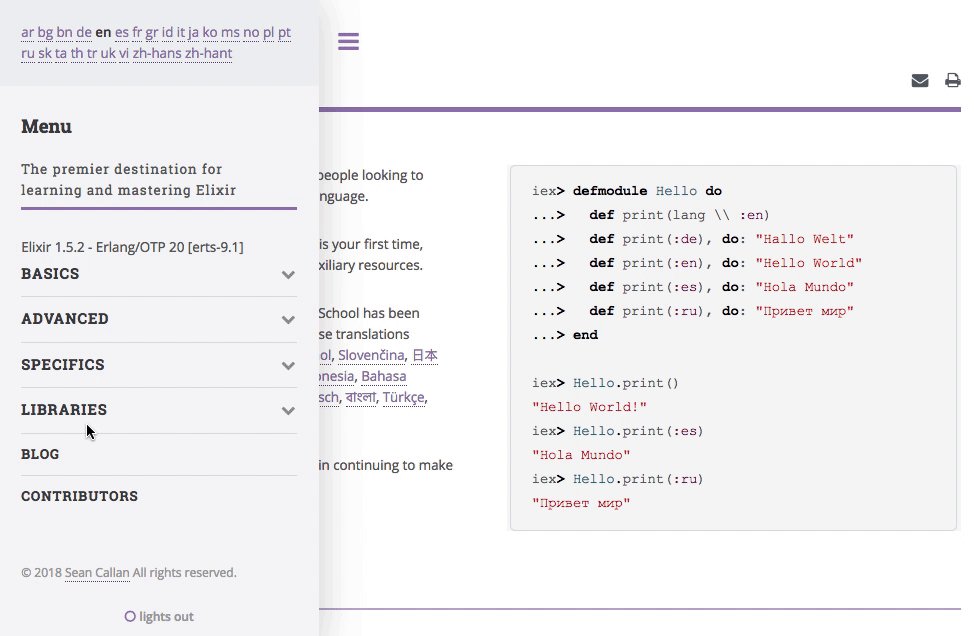This screenshot has height=636, width=974.
Task: Go to the BLOG page
Action: [40, 454]
